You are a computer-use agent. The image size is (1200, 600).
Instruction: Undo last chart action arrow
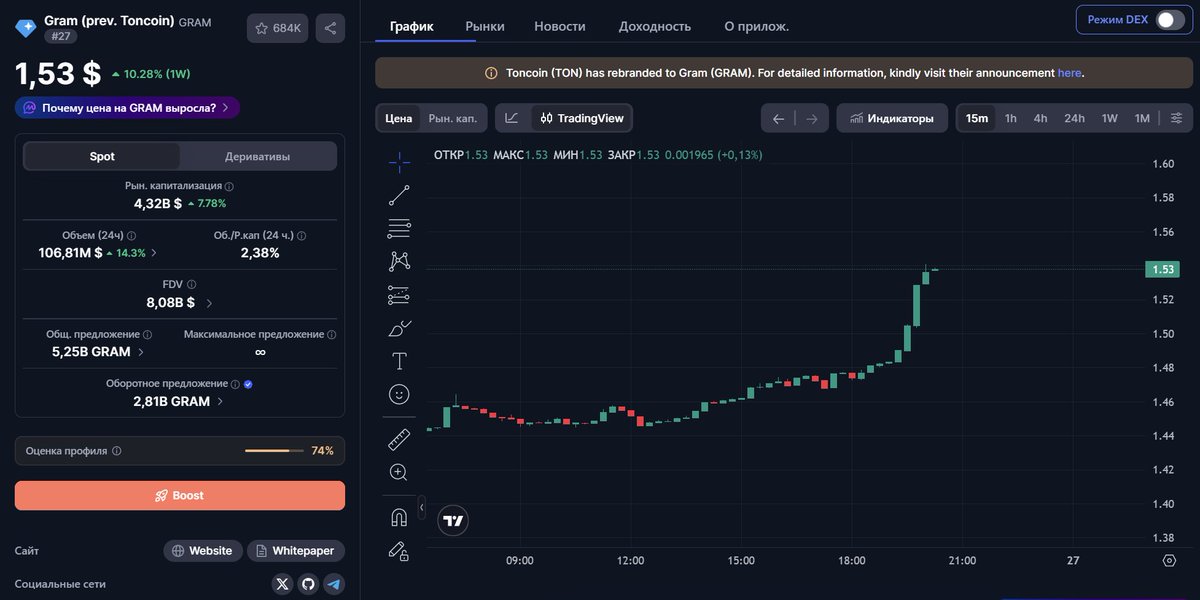pyautogui.click(x=778, y=119)
